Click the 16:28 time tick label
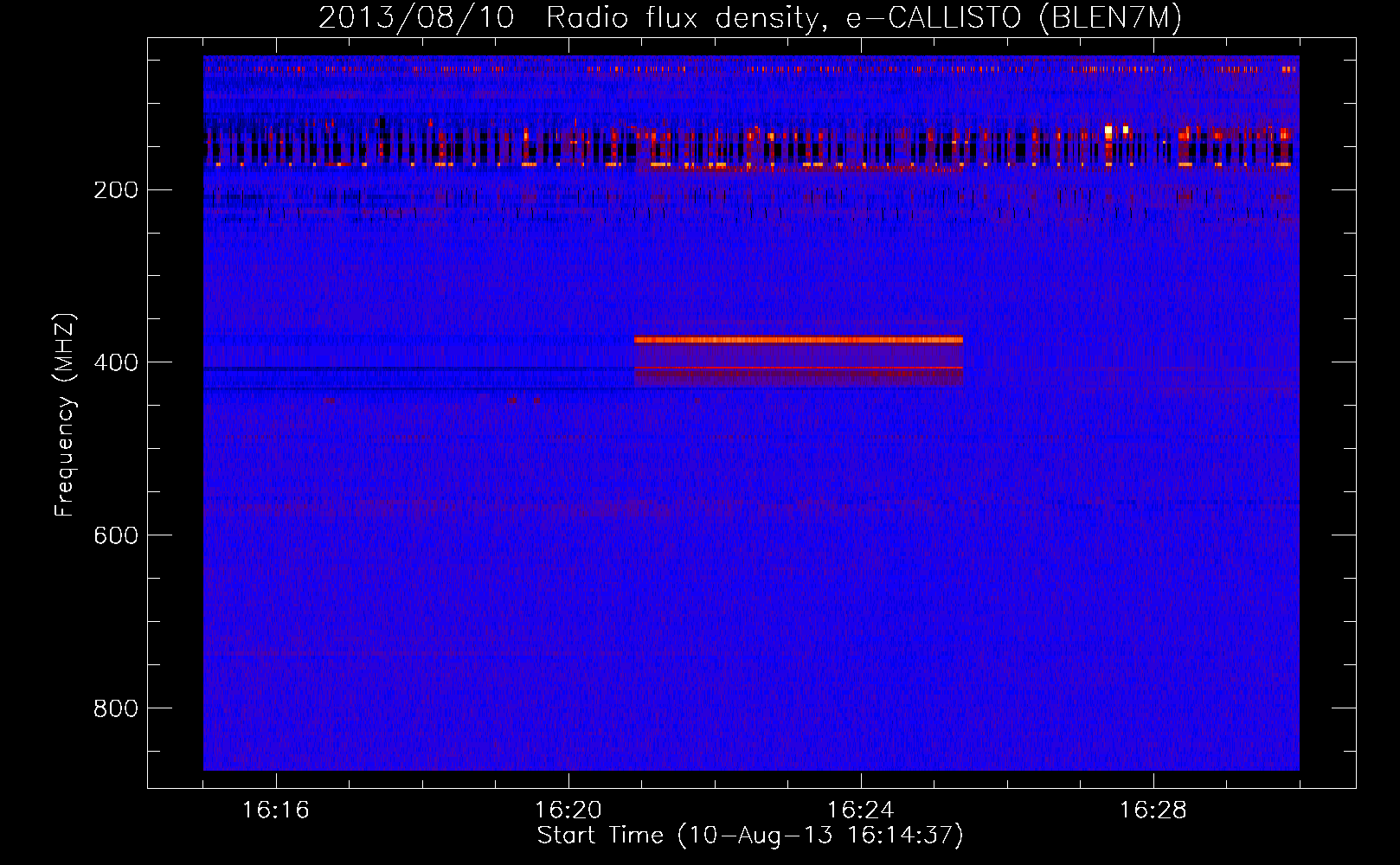This screenshot has width=1400, height=865. point(1153,811)
